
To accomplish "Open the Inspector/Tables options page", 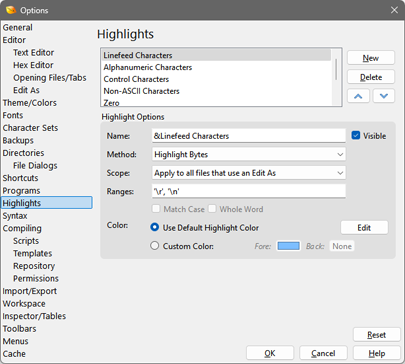I will click(34, 316).
